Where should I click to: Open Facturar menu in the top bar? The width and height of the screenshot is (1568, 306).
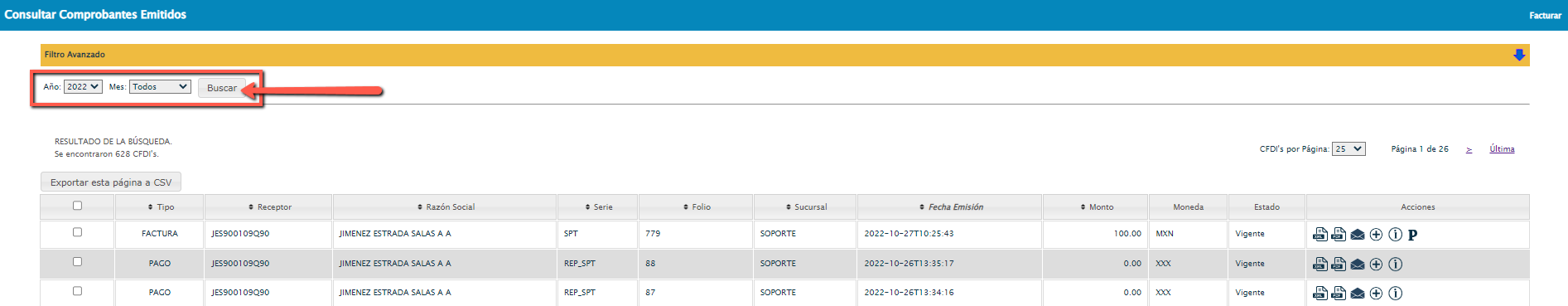click(1545, 16)
